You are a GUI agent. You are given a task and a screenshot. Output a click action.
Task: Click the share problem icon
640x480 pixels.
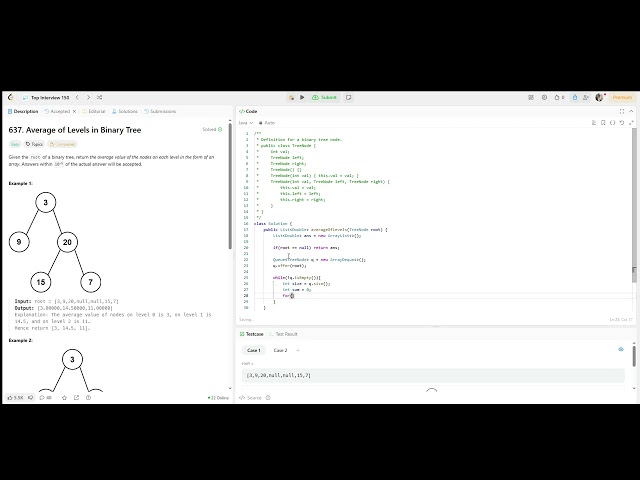coord(77,397)
